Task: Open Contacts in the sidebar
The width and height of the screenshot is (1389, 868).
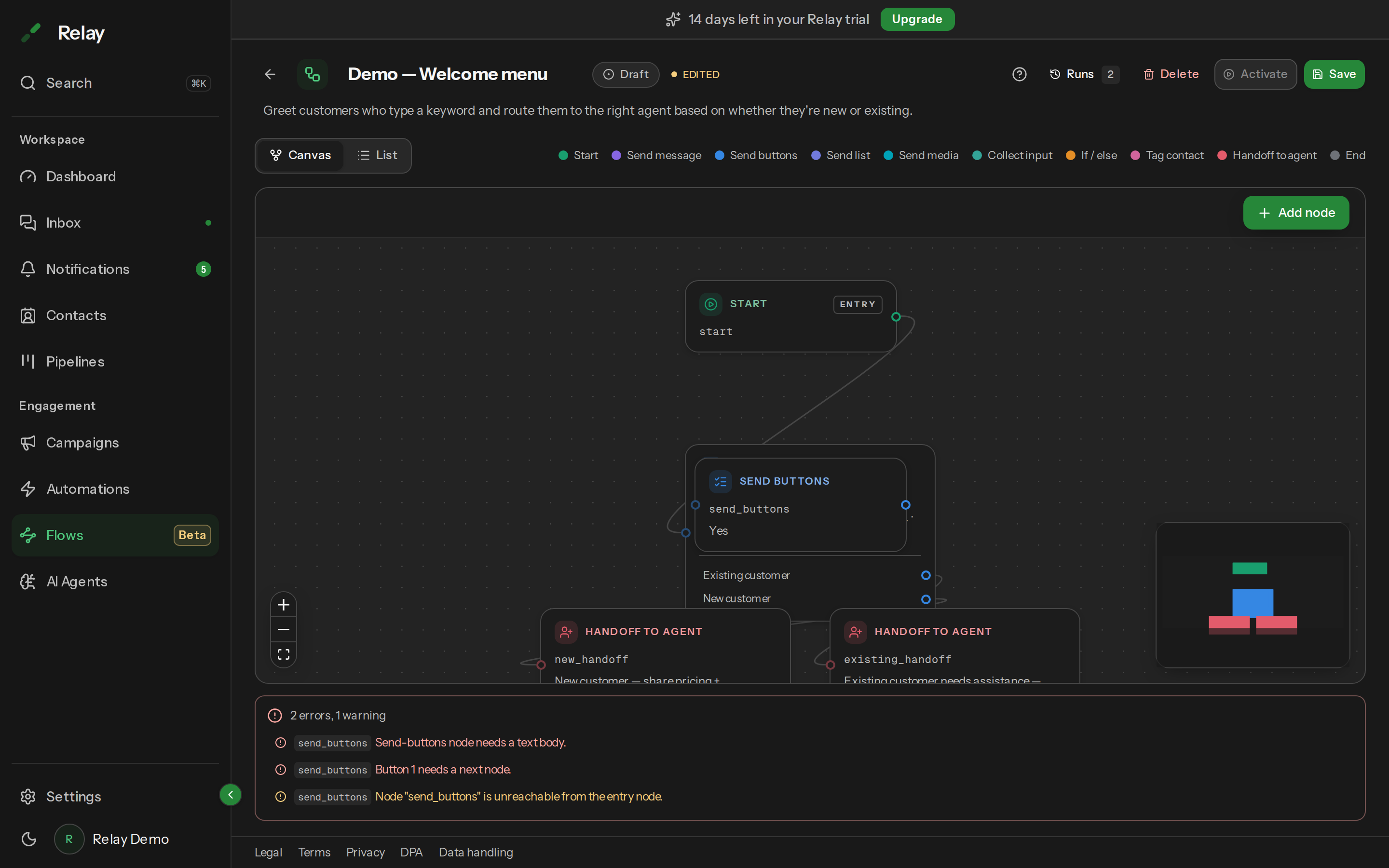Action: pyautogui.click(x=115, y=315)
